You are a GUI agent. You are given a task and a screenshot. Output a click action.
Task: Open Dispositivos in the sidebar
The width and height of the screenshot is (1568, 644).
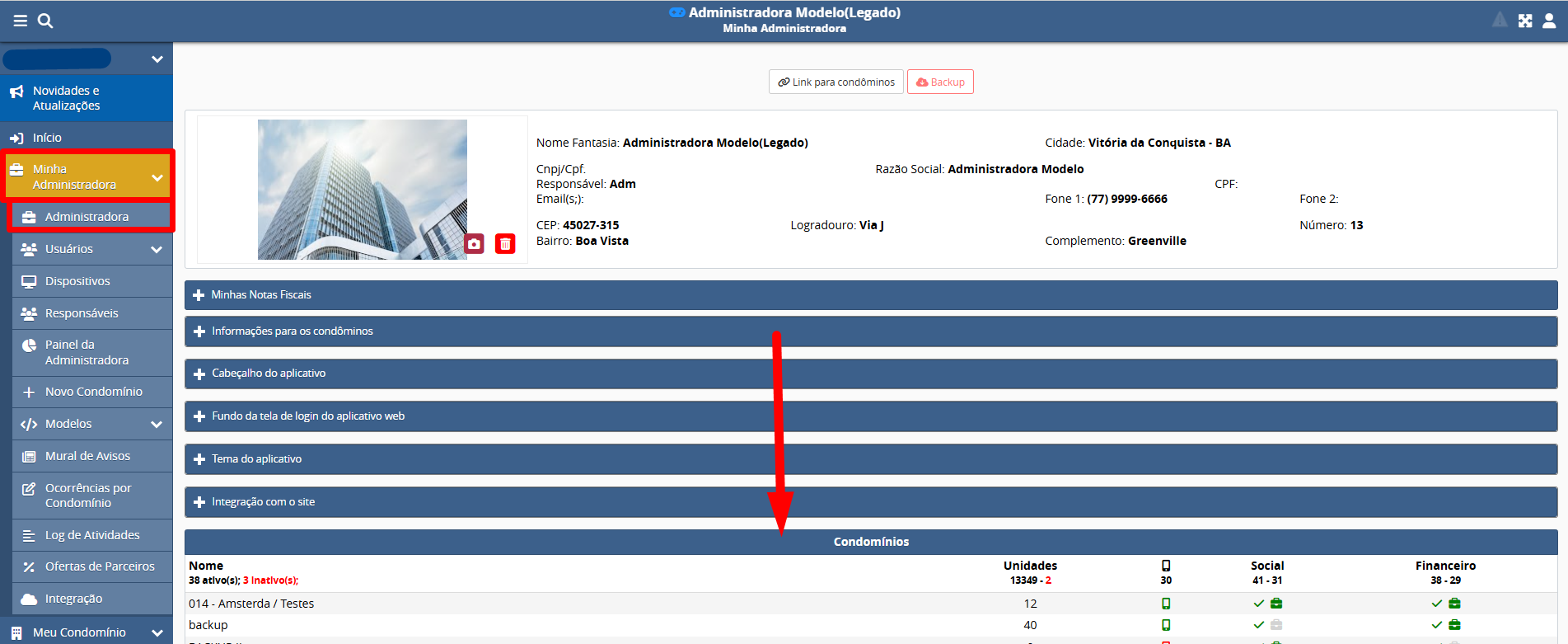[77, 281]
